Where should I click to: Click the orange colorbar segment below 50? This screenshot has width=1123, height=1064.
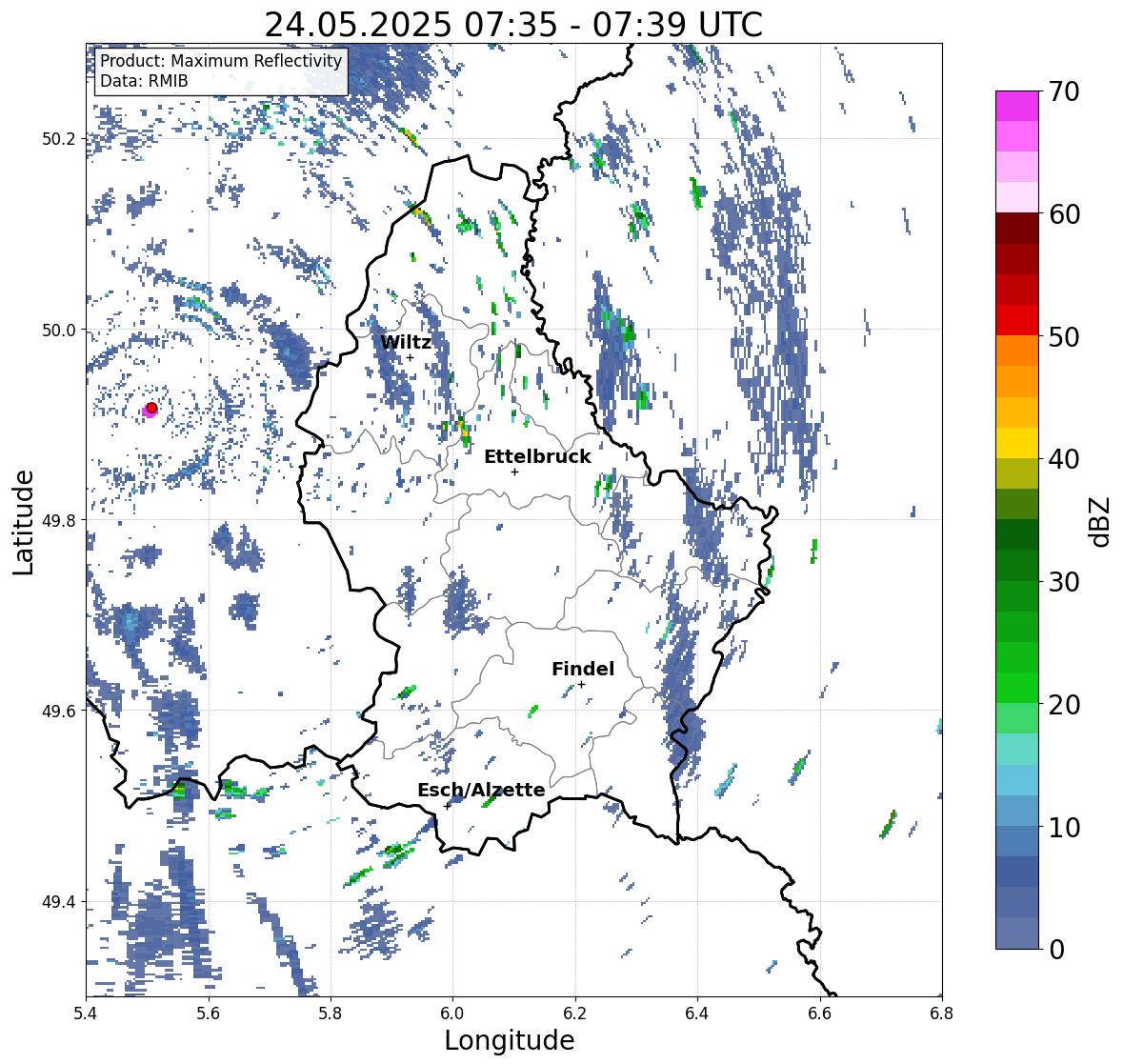tap(1017, 351)
